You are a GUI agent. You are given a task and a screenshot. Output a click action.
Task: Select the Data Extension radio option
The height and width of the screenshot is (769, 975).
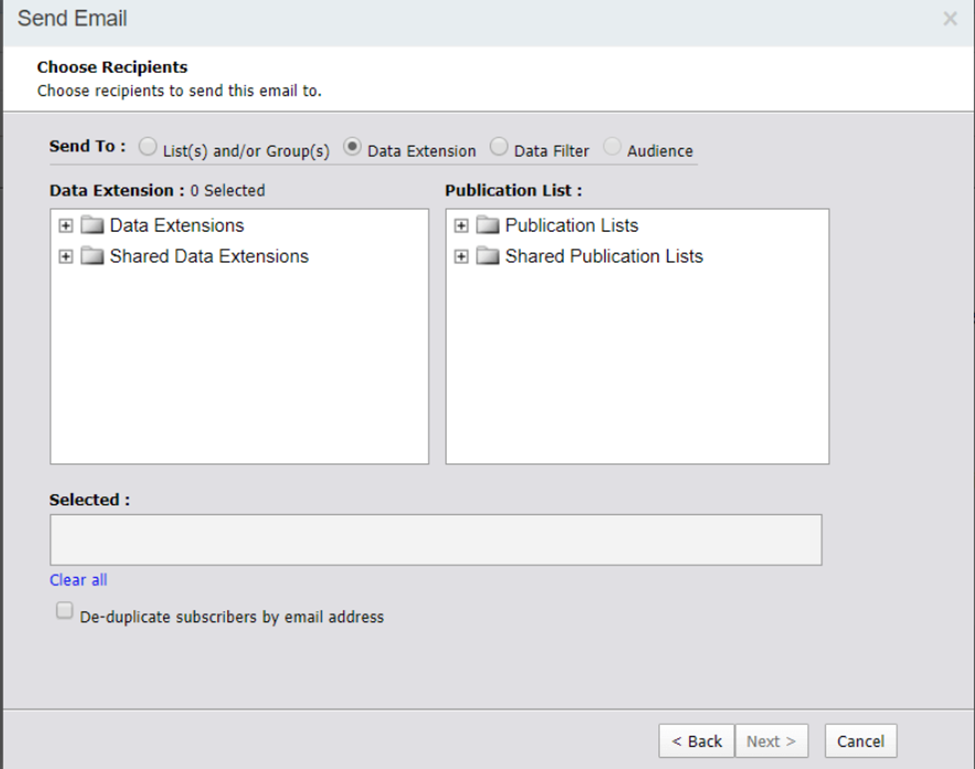(352, 148)
